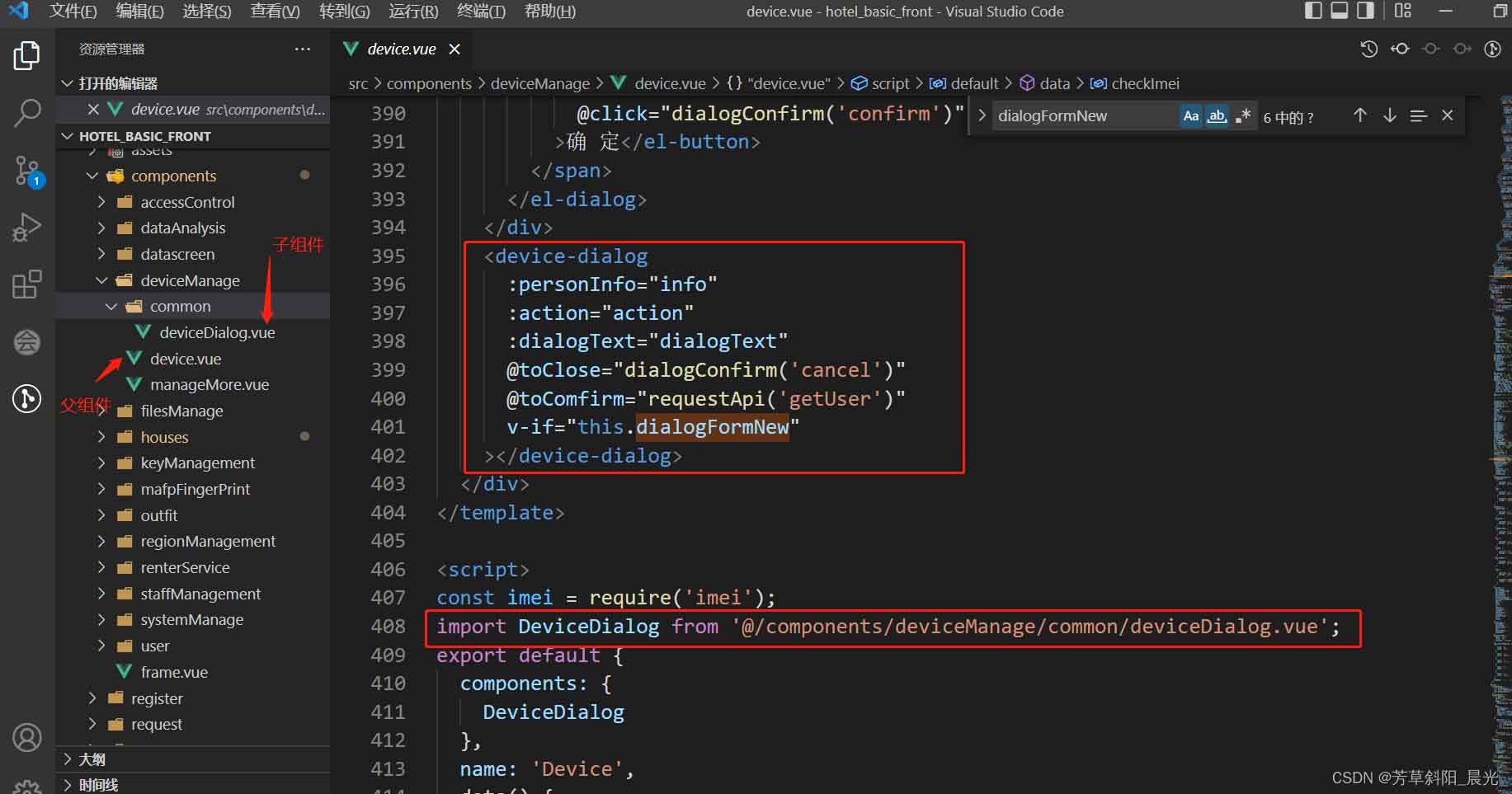Image resolution: width=1512 pixels, height=794 pixels.
Task: Open the Terminal menu
Action: (481, 12)
